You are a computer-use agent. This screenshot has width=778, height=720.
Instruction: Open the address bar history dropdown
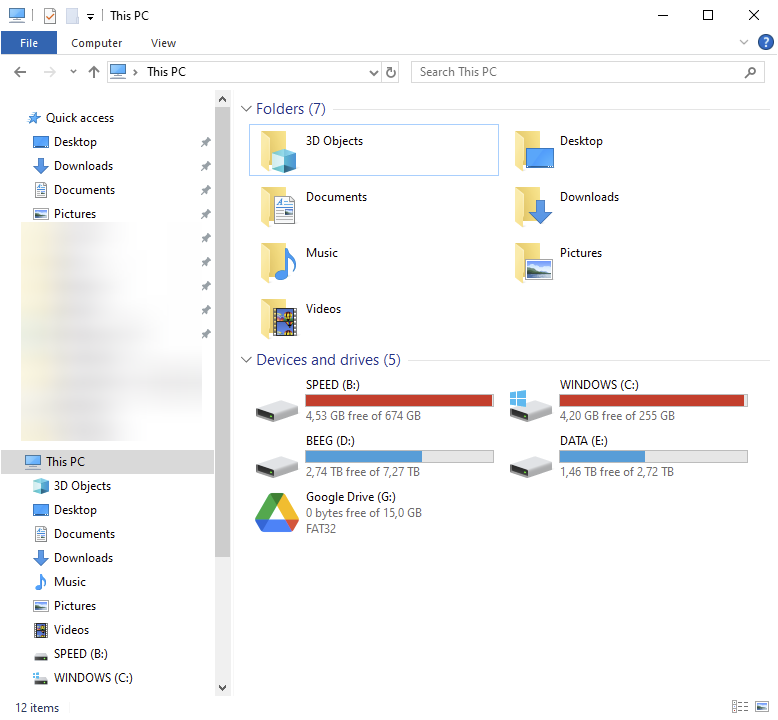pos(373,72)
